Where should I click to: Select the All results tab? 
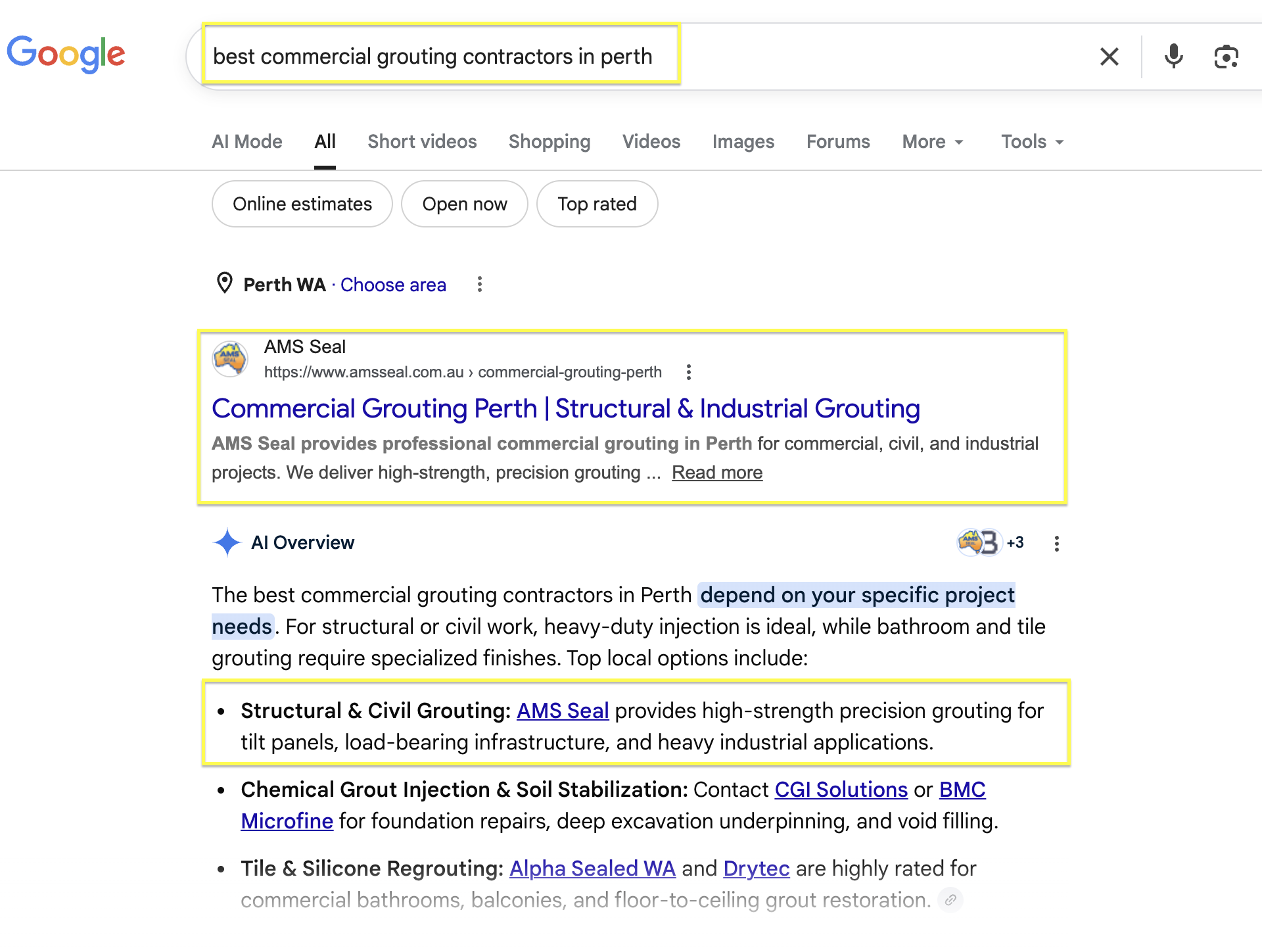325,141
